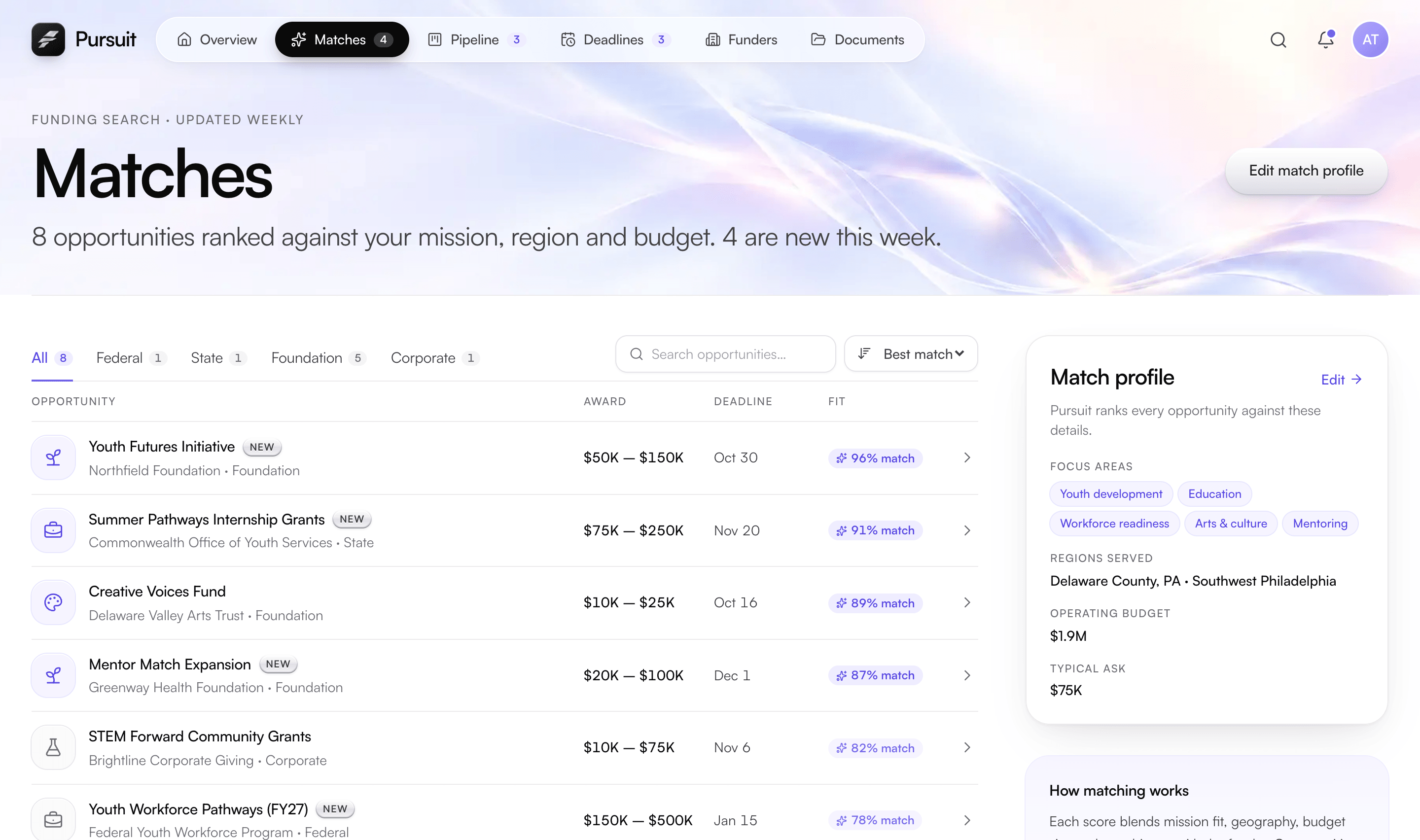The width and height of the screenshot is (1420, 840).
Task: Open the Pipeline nav item
Action: click(x=477, y=39)
